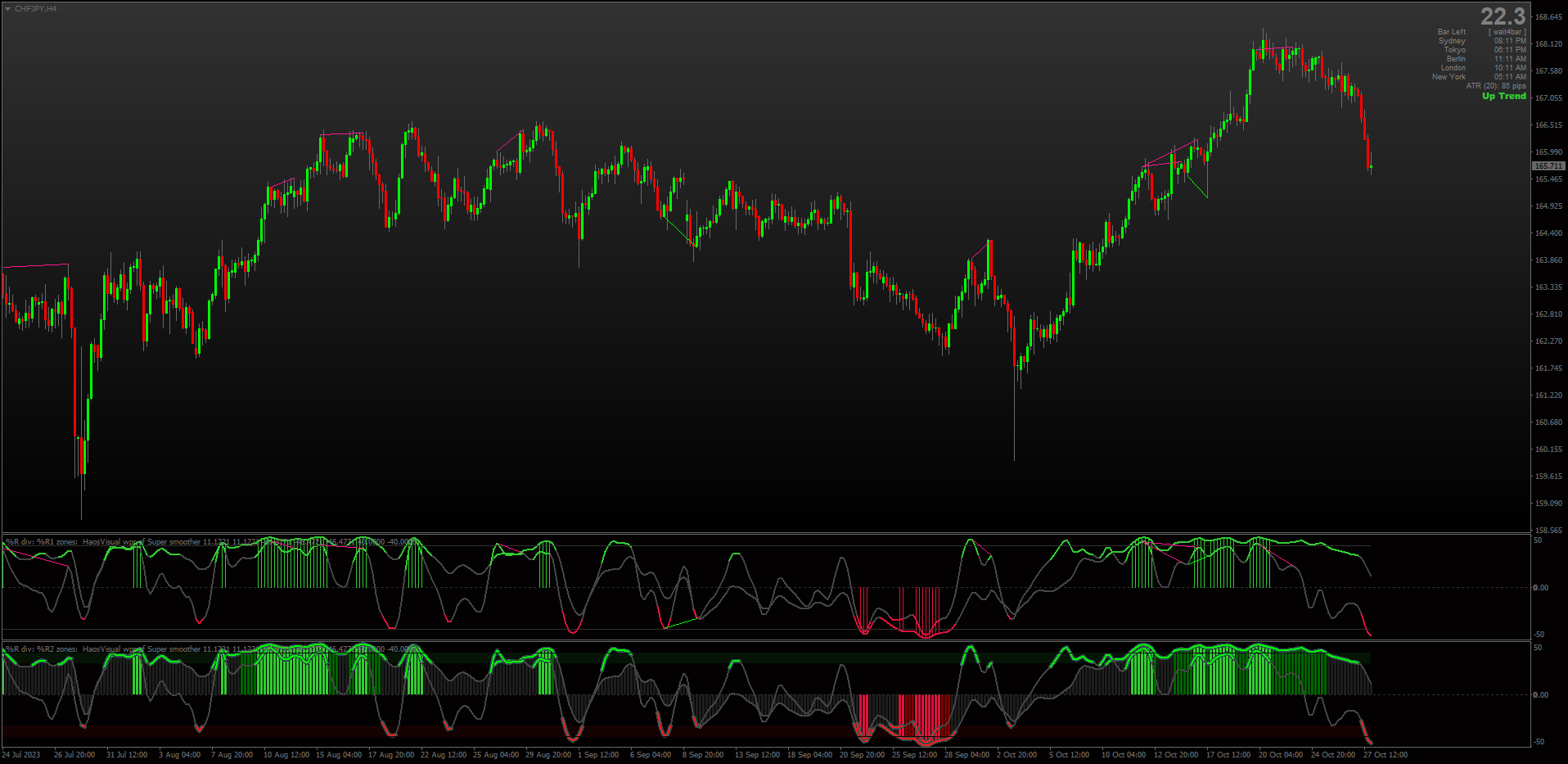Click the 20 Sep 20:00 time axis label
This screenshot has width=1568, height=764.
click(862, 755)
